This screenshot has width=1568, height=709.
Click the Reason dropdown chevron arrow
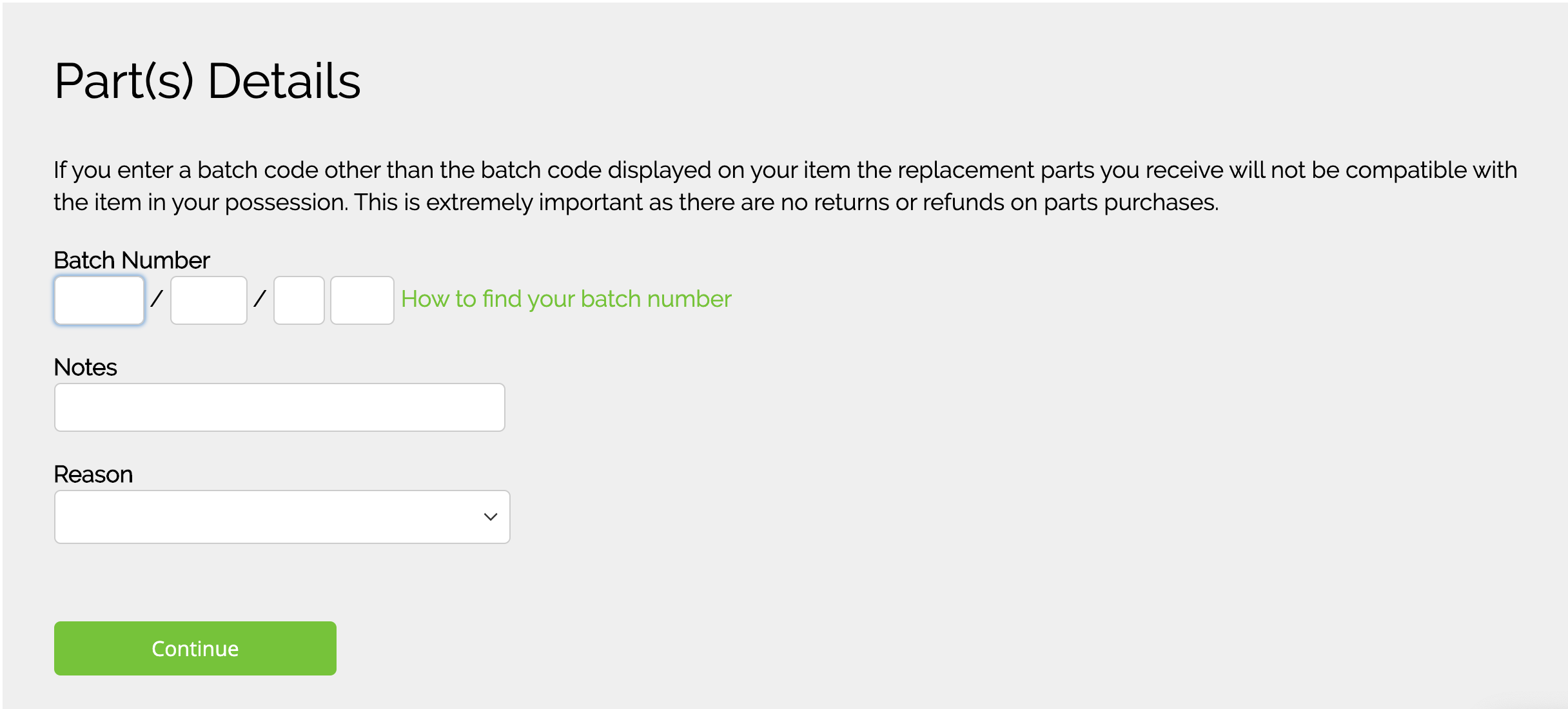pos(491,517)
